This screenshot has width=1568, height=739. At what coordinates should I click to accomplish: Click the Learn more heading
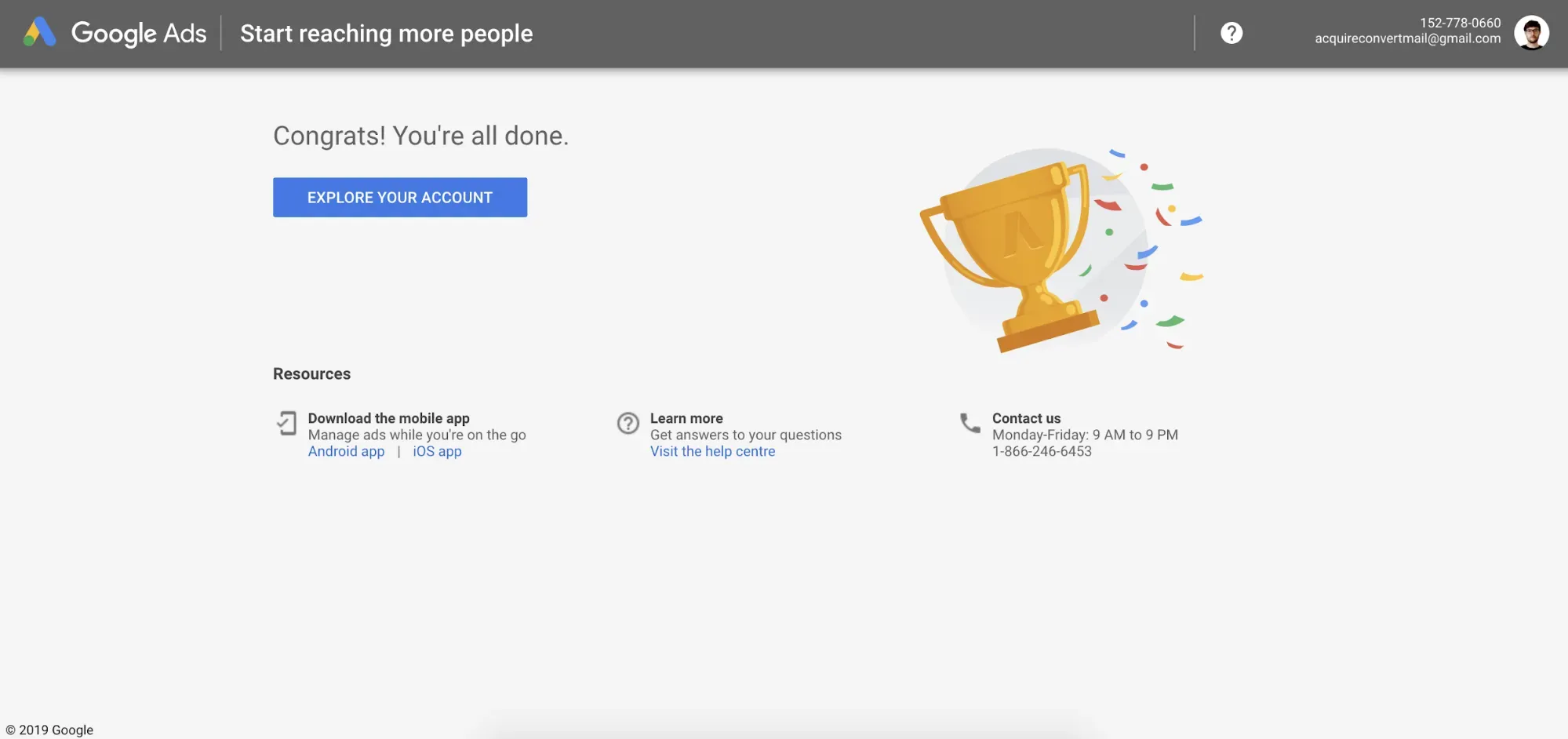[x=686, y=419]
